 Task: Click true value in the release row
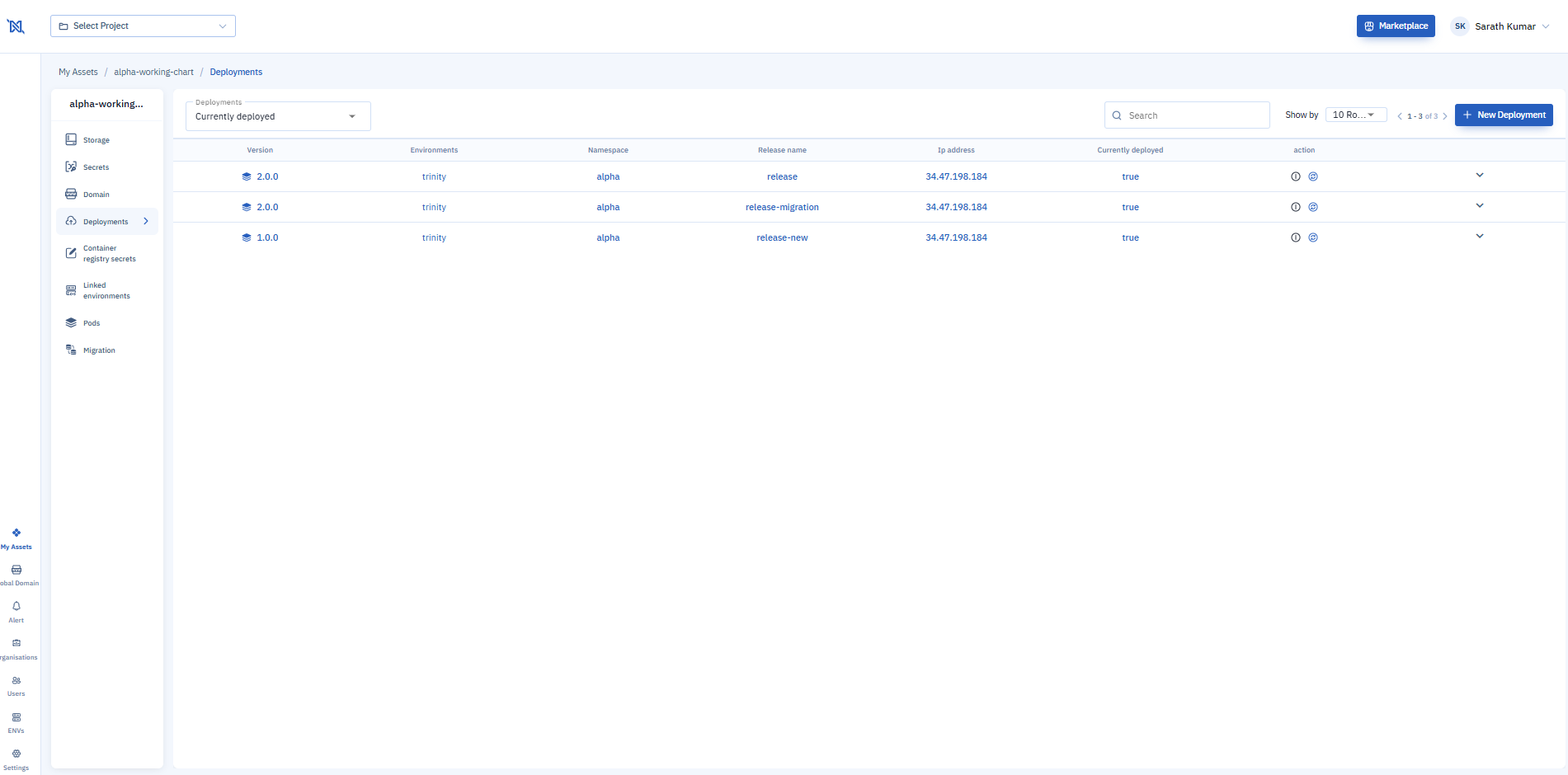1130,176
